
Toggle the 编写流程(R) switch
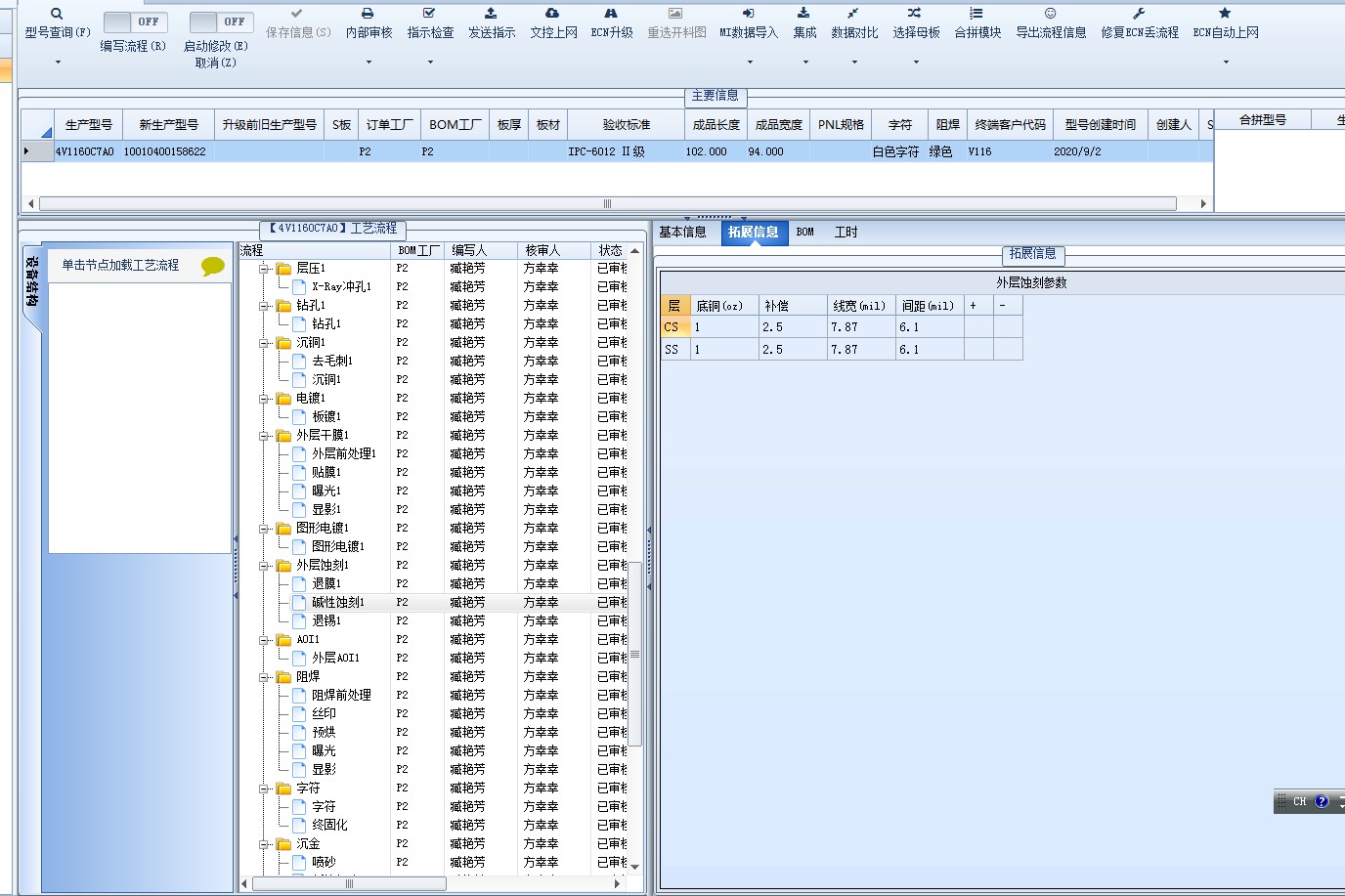[135, 21]
